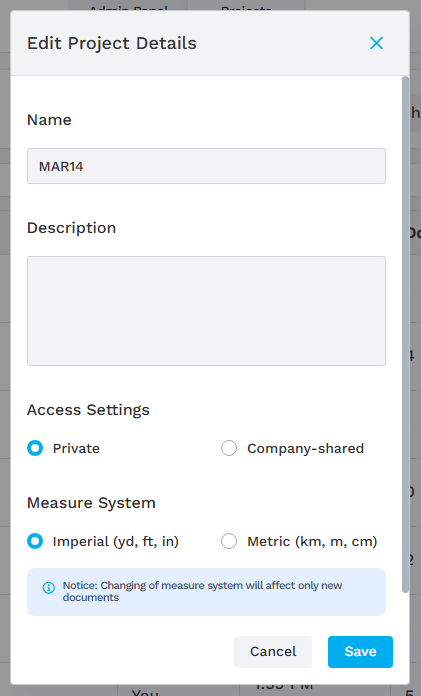
Task: Cancel editing the project details
Action: point(273,652)
